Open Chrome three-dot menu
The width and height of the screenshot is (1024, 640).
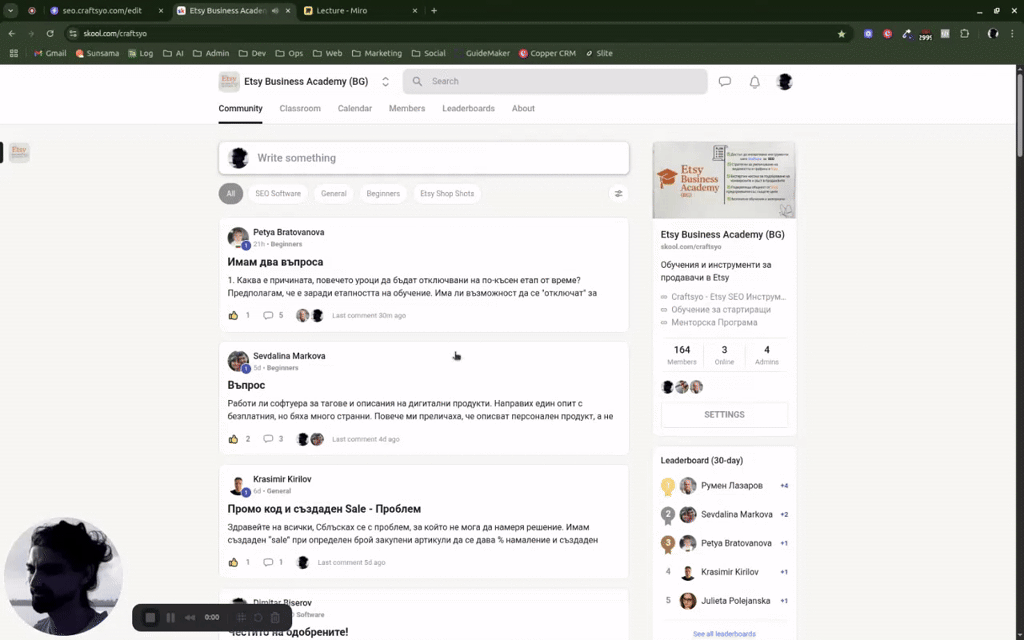tap(1013, 33)
